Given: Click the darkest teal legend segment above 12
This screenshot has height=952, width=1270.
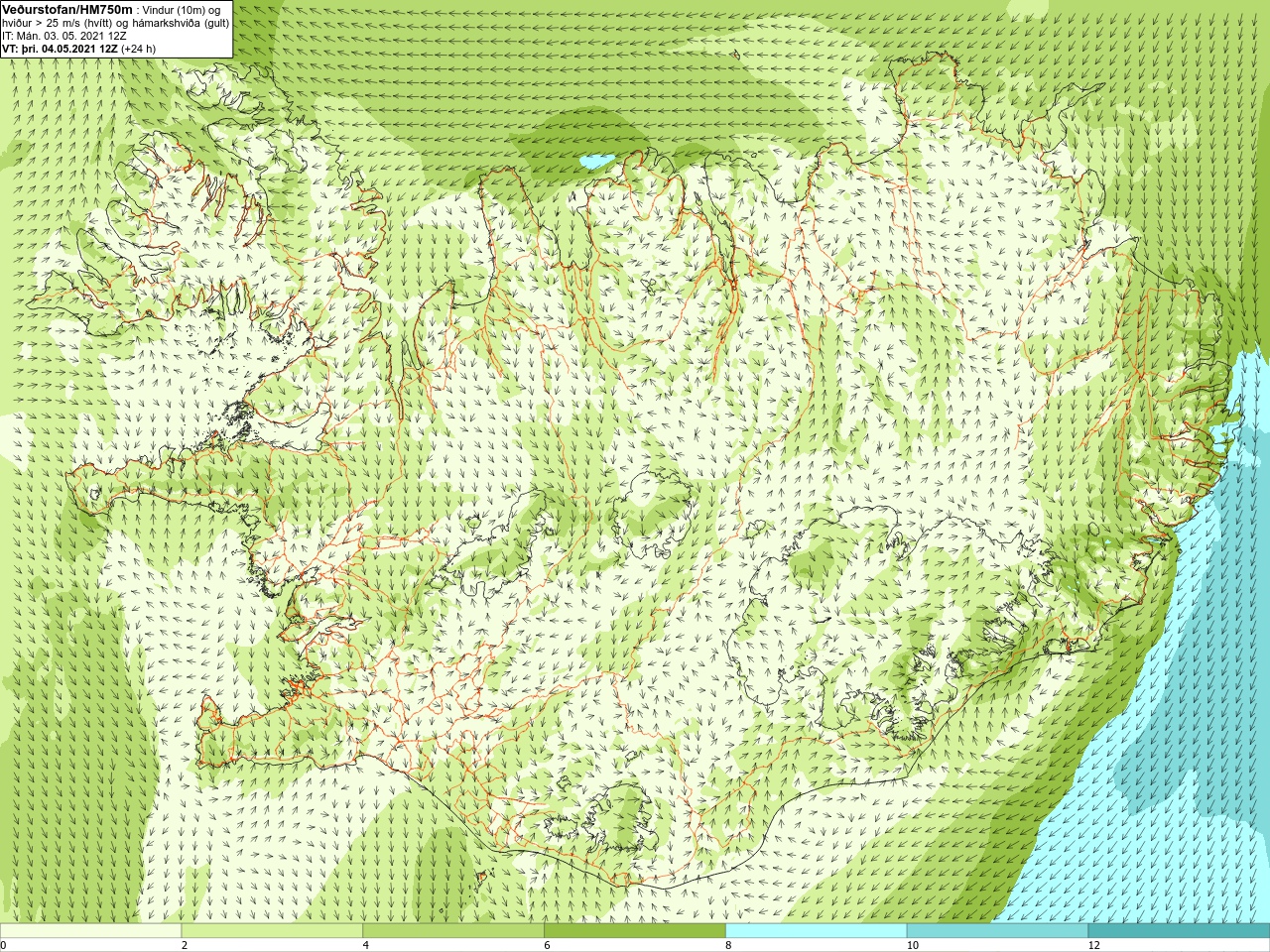Looking at the screenshot, I should tap(1179, 931).
